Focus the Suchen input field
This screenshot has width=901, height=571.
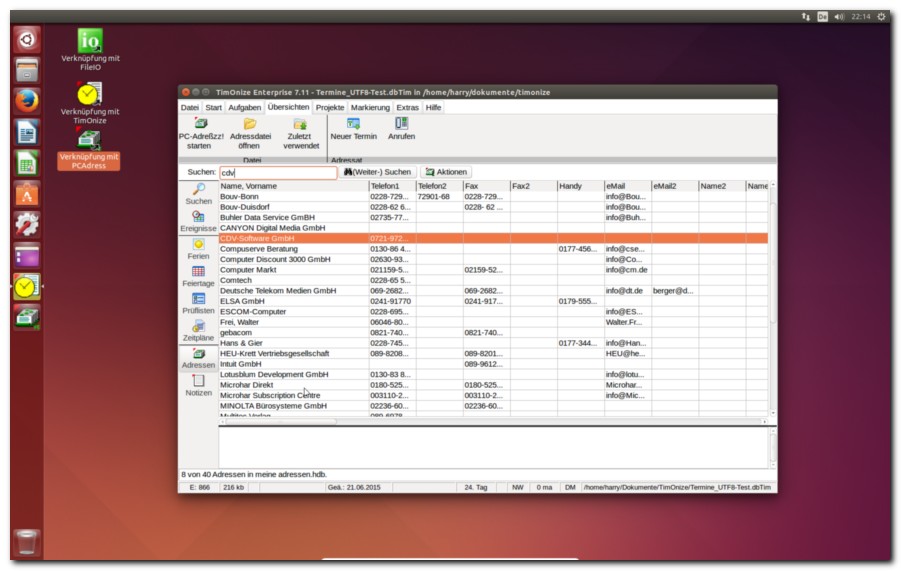coord(278,172)
